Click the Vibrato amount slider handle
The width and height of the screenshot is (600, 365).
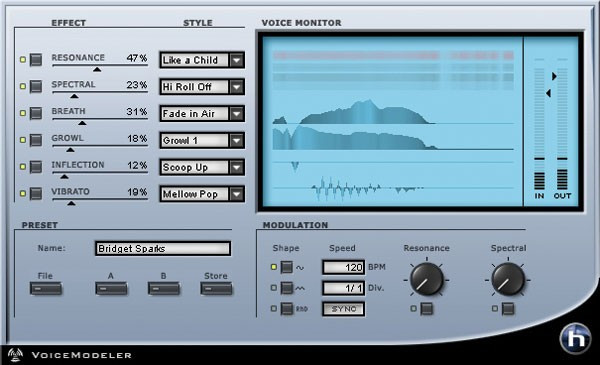pos(71,203)
